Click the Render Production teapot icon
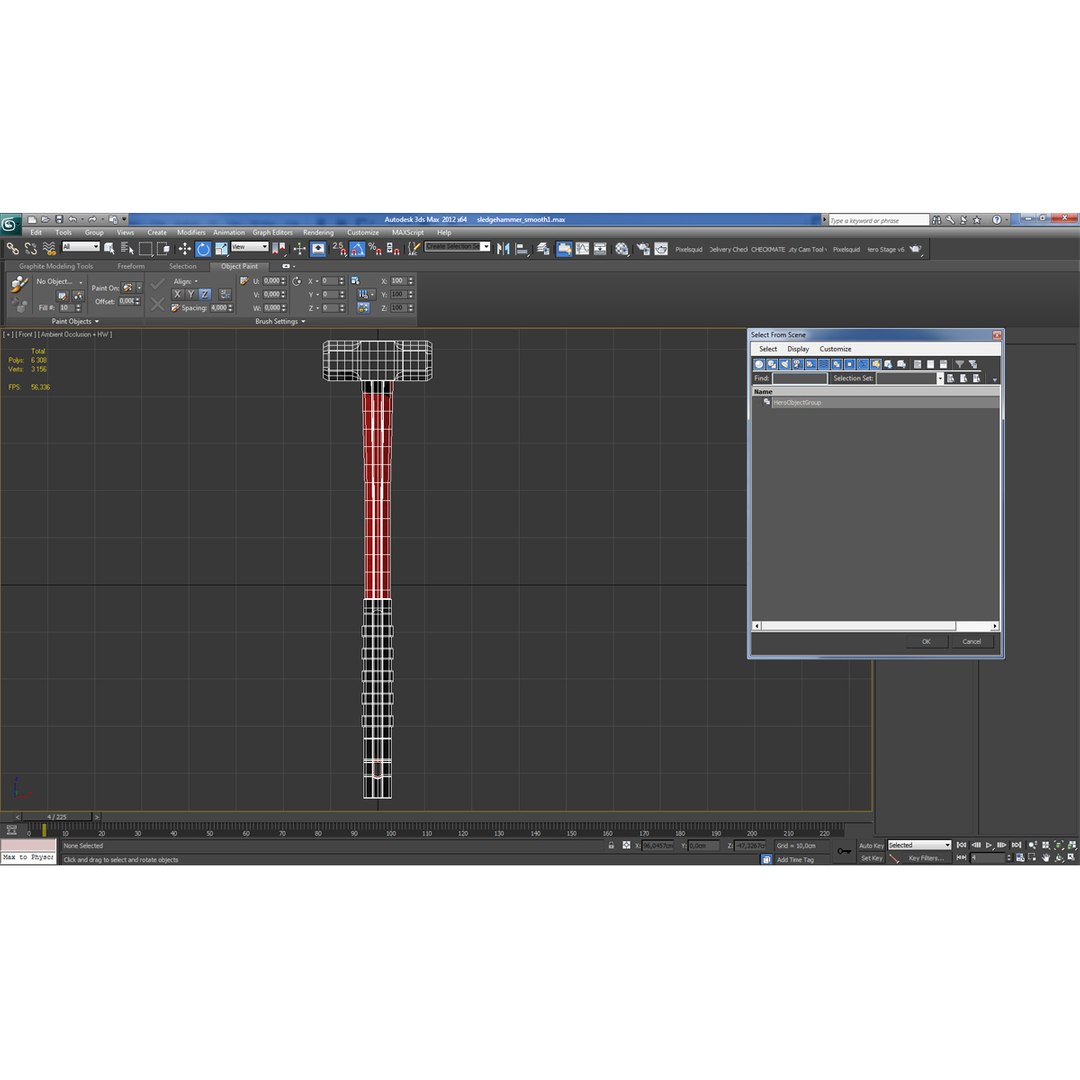 pyautogui.click(x=915, y=249)
